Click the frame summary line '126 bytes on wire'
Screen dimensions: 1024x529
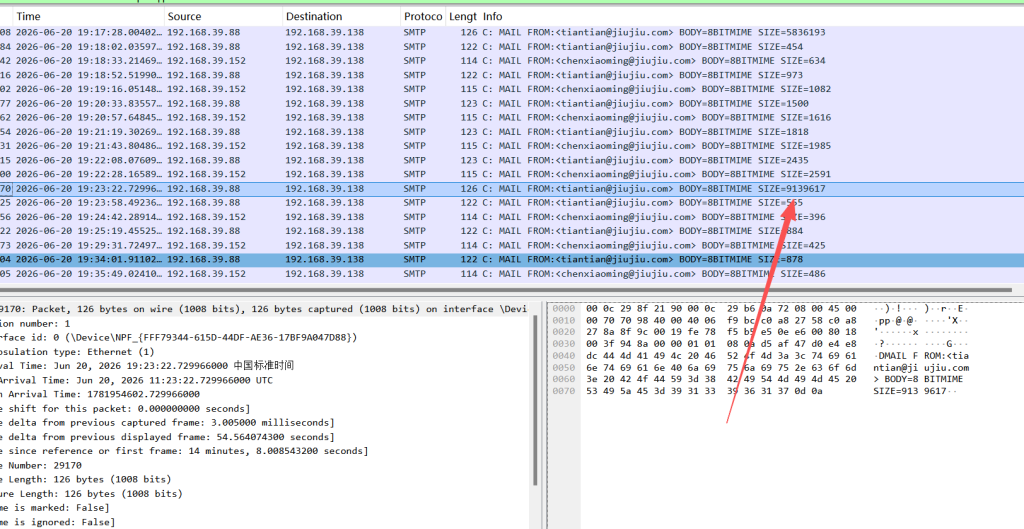coord(264,309)
